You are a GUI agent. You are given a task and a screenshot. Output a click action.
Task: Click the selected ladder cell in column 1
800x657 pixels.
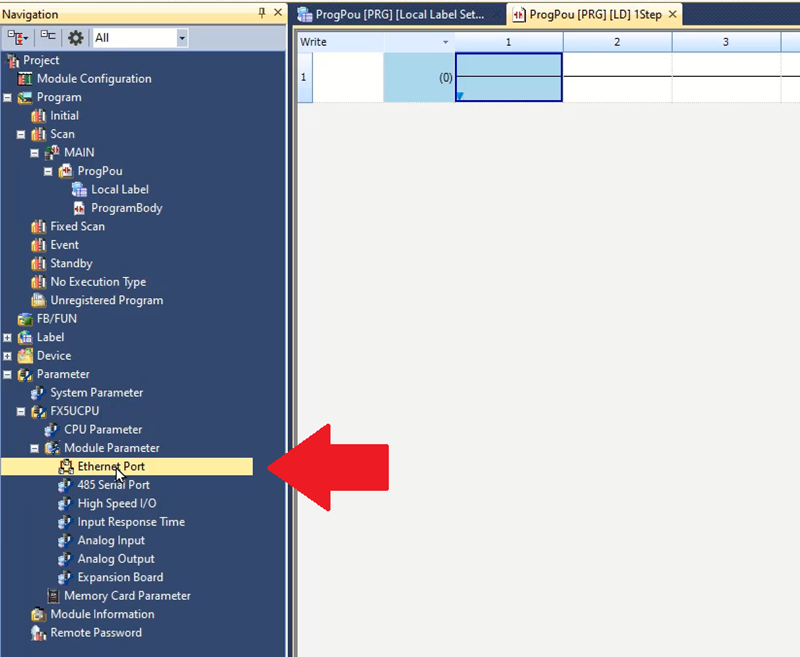pos(509,77)
